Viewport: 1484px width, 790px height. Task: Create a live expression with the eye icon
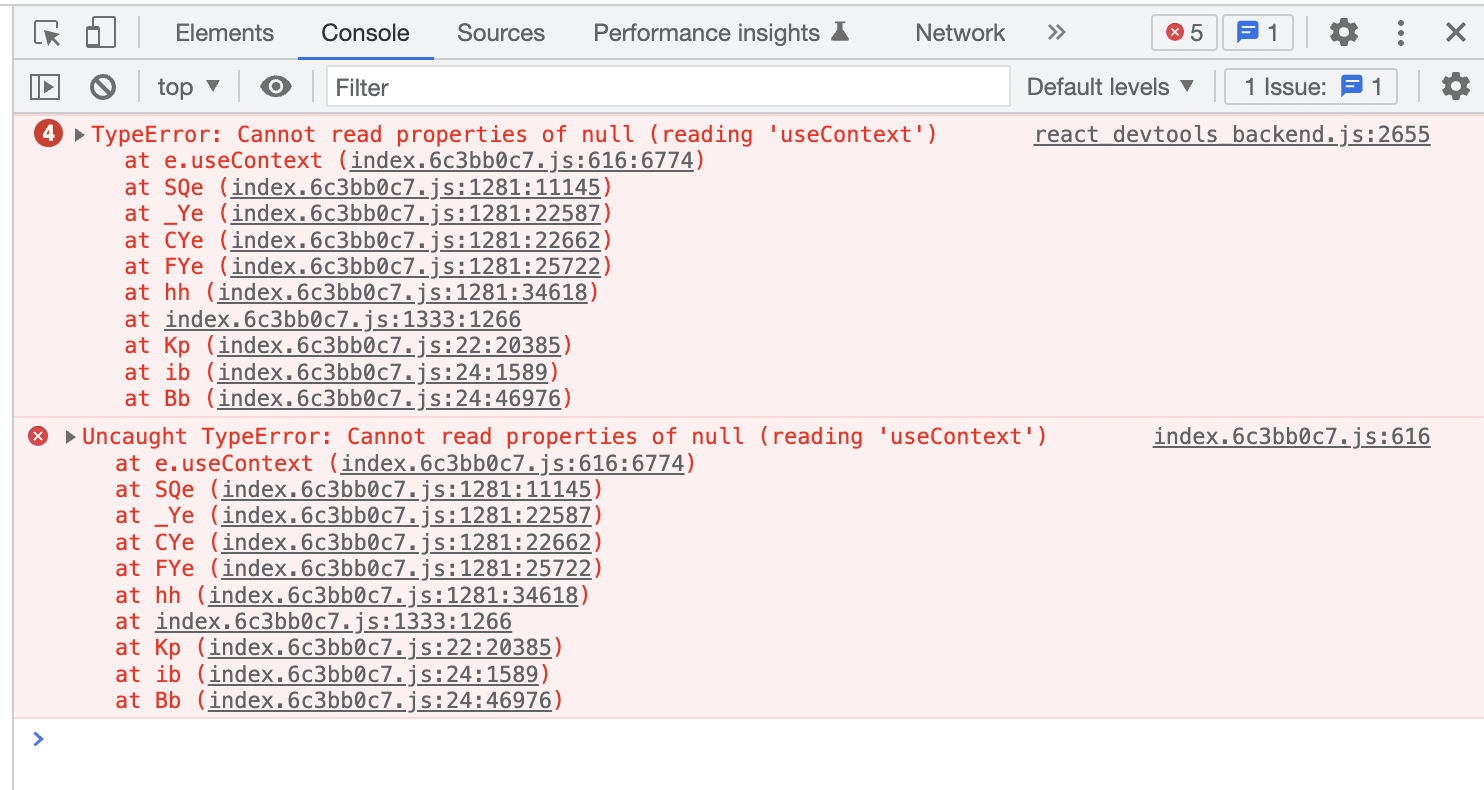[276, 87]
